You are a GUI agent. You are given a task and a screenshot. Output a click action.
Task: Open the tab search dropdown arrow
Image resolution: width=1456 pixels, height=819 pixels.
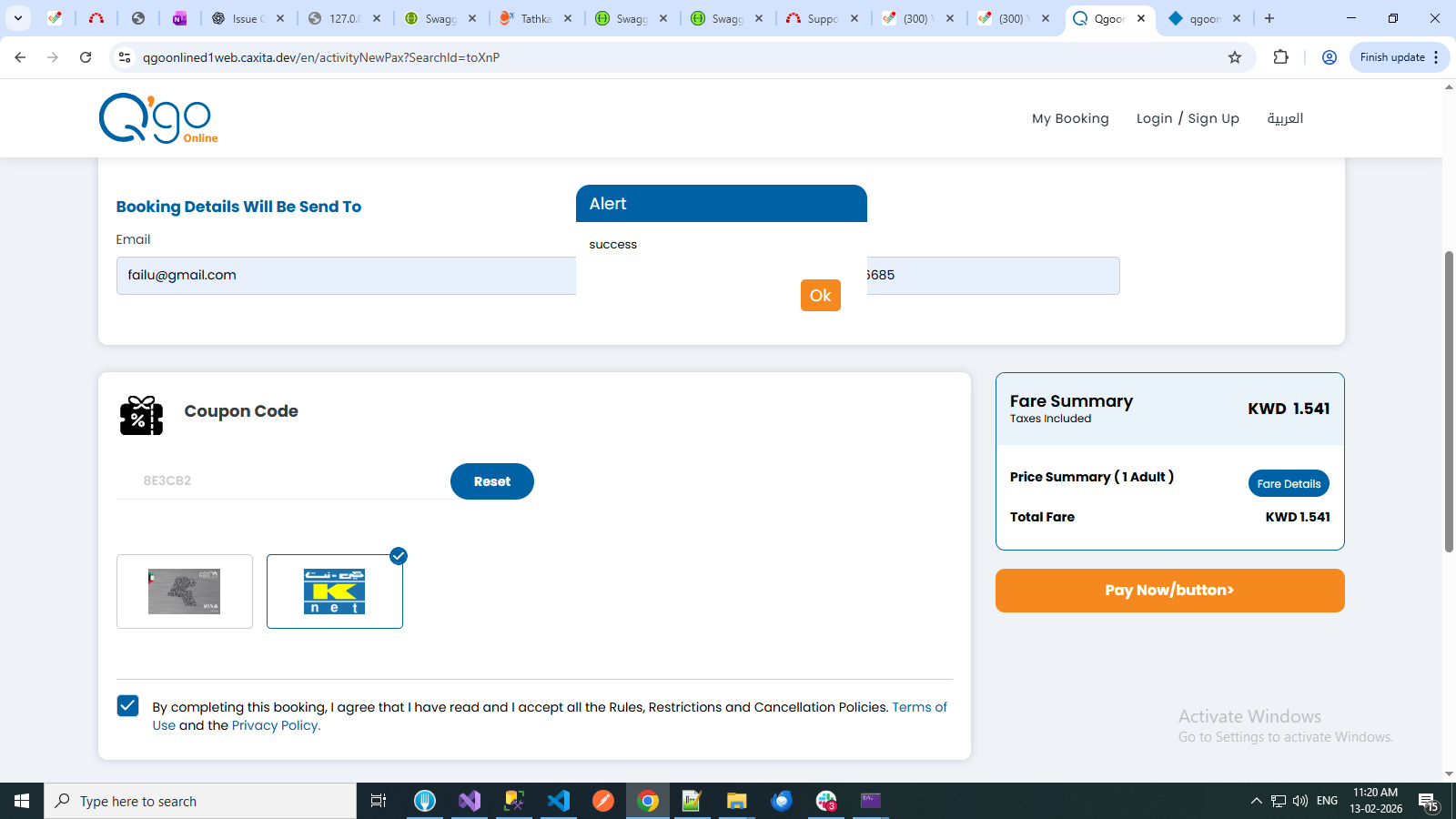[x=18, y=18]
